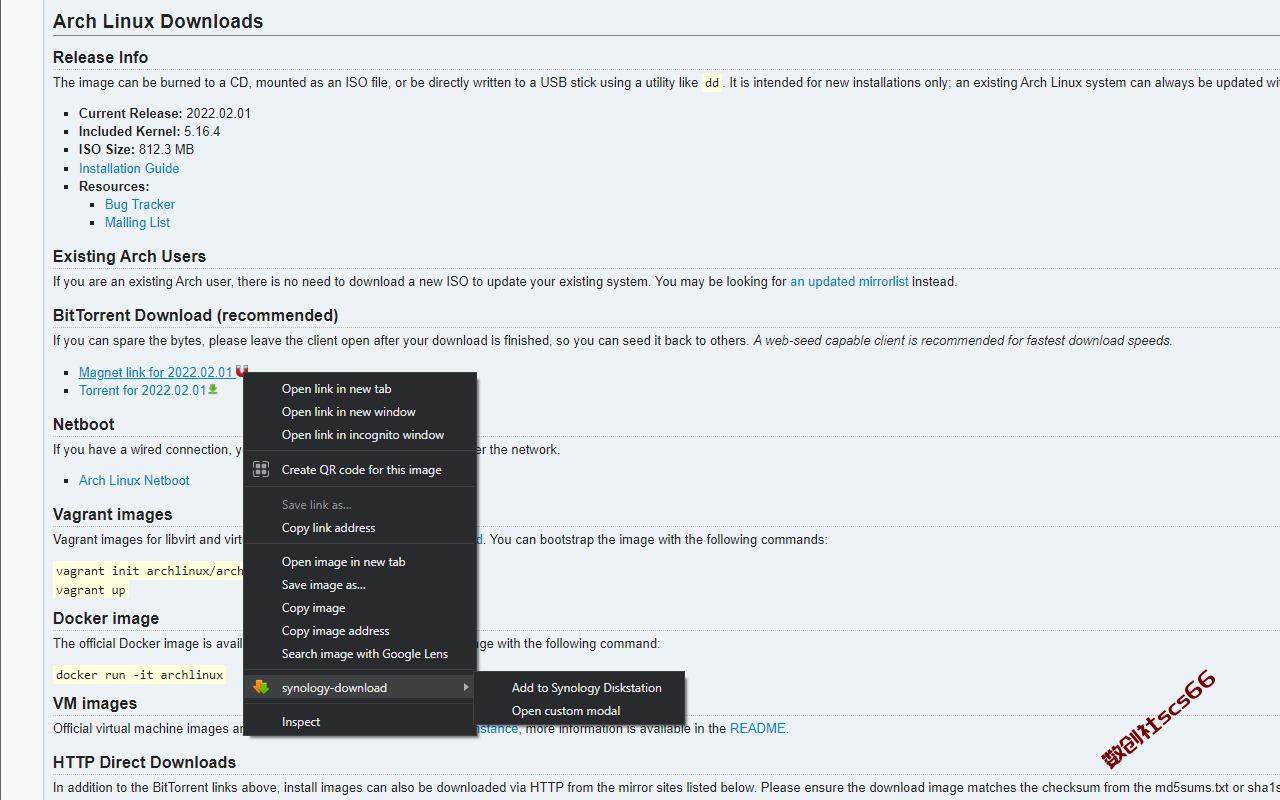
Task: Click the 'dd' inline code text
Action: point(712,83)
